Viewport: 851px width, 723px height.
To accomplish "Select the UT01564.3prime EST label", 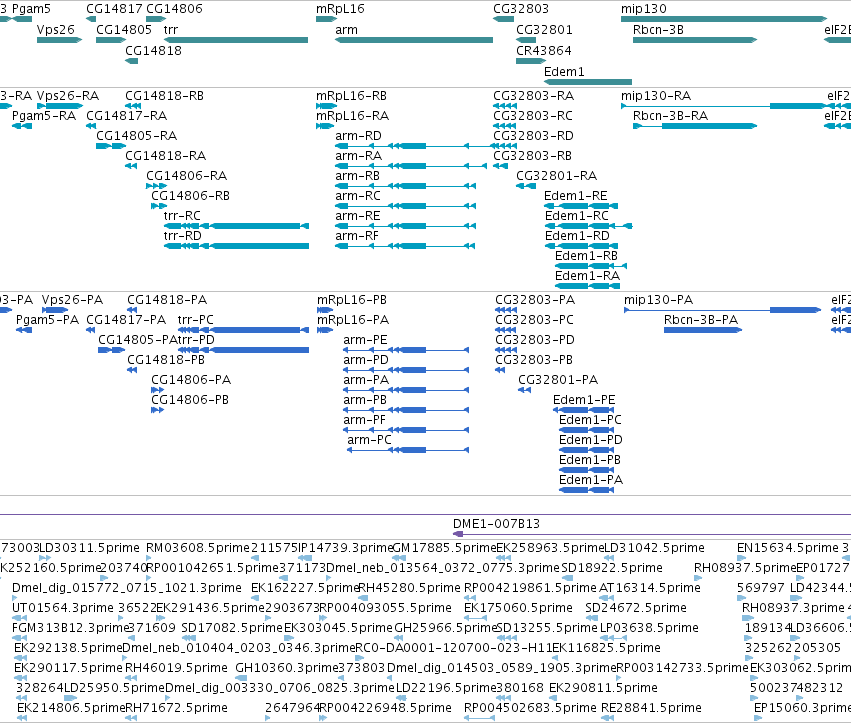I will [63, 608].
